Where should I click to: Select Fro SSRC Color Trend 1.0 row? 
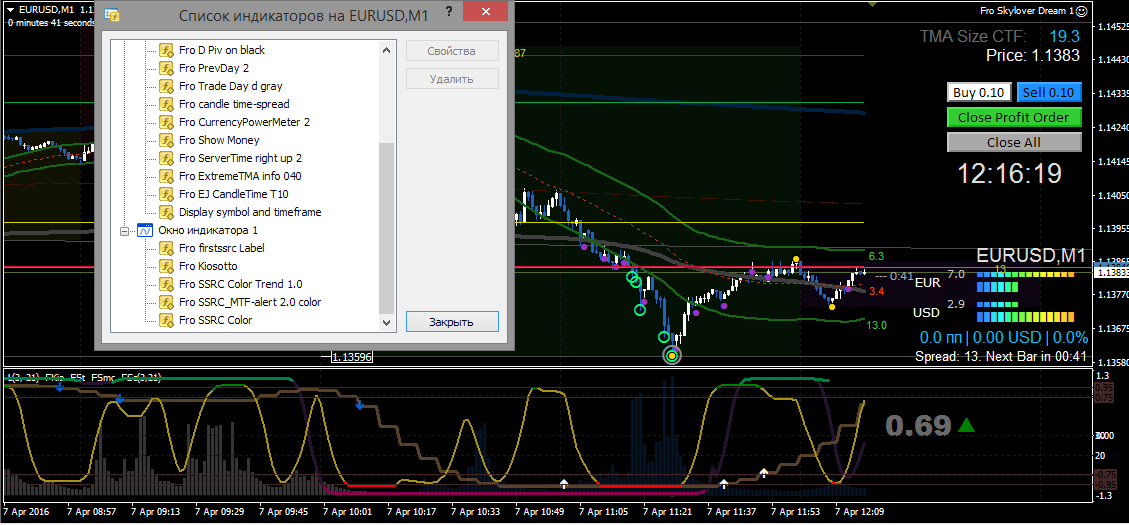tap(241, 284)
